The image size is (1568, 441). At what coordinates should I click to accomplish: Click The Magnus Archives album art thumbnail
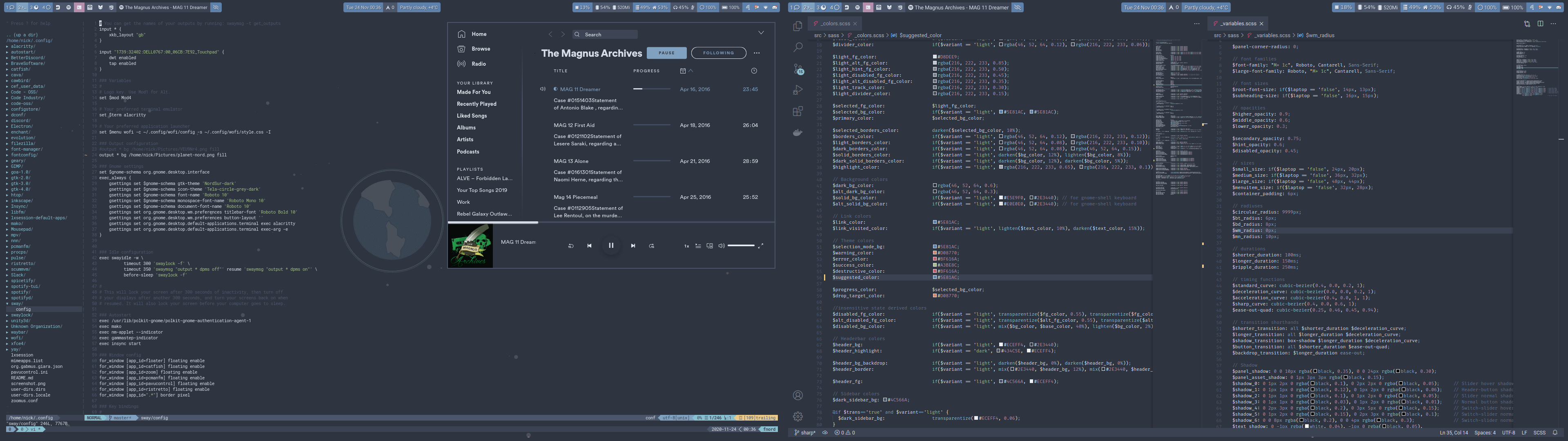coord(470,246)
